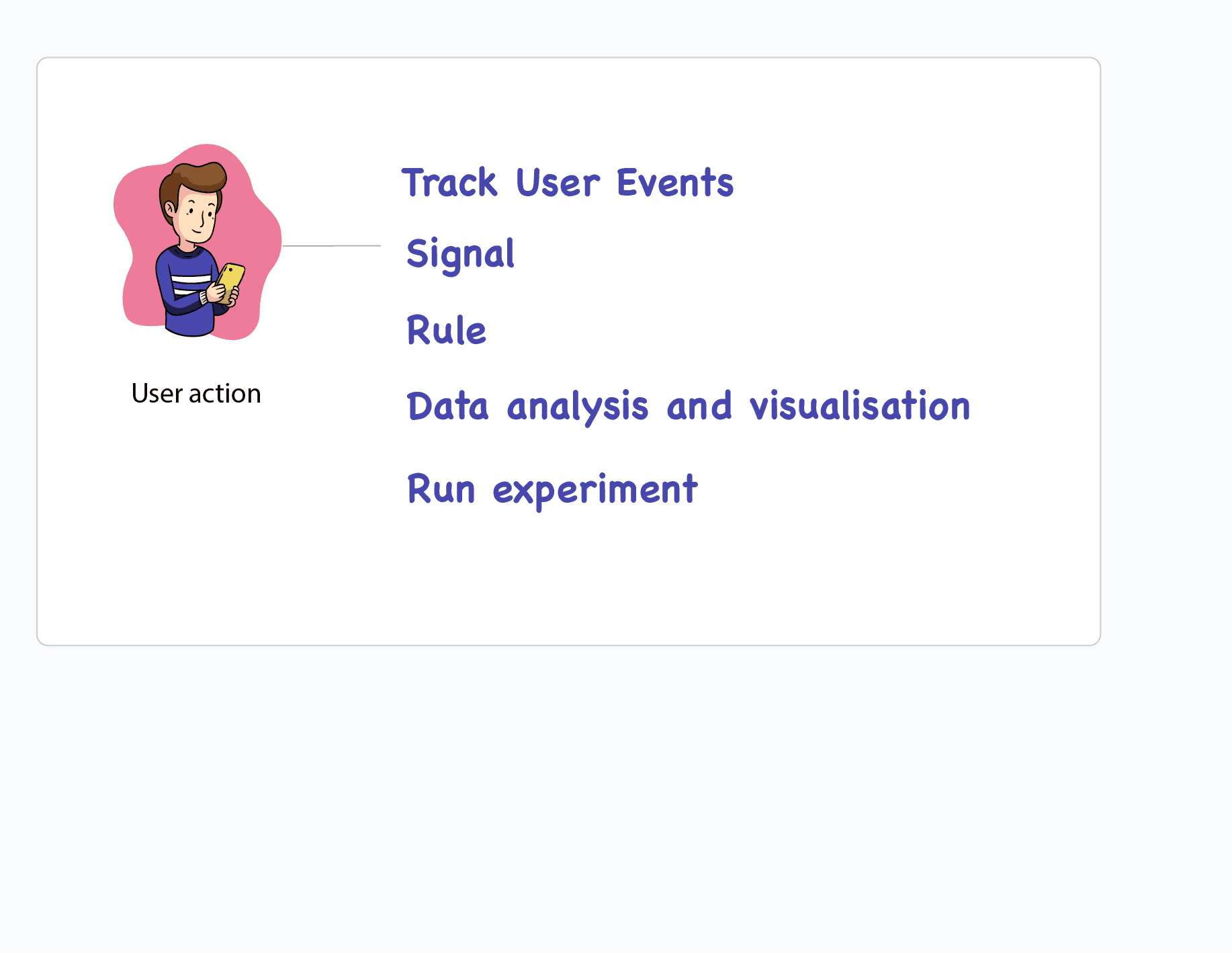Image resolution: width=1232 pixels, height=953 pixels.
Task: Click the yellow phone in the illustration
Action: click(x=230, y=280)
